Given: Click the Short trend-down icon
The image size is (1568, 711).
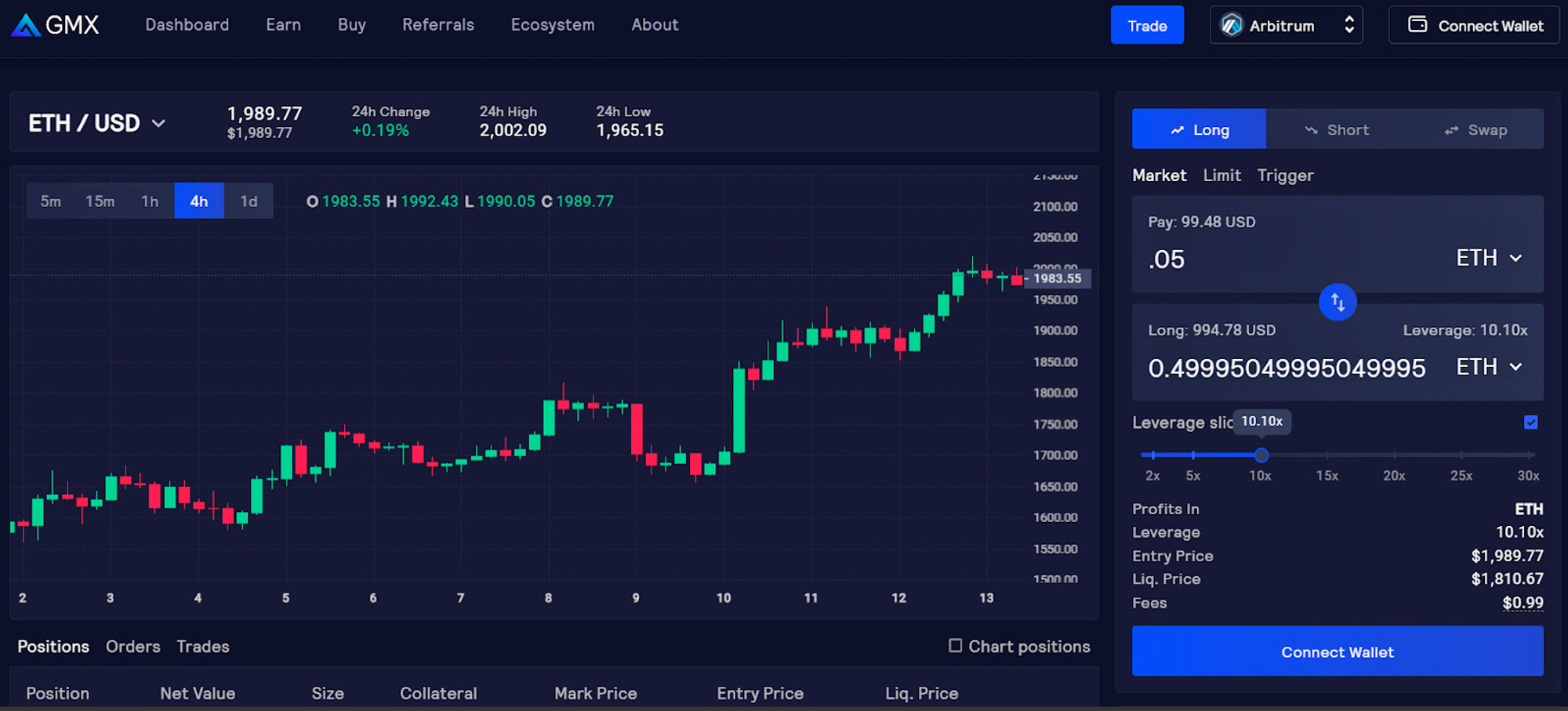Looking at the screenshot, I should (x=1311, y=130).
